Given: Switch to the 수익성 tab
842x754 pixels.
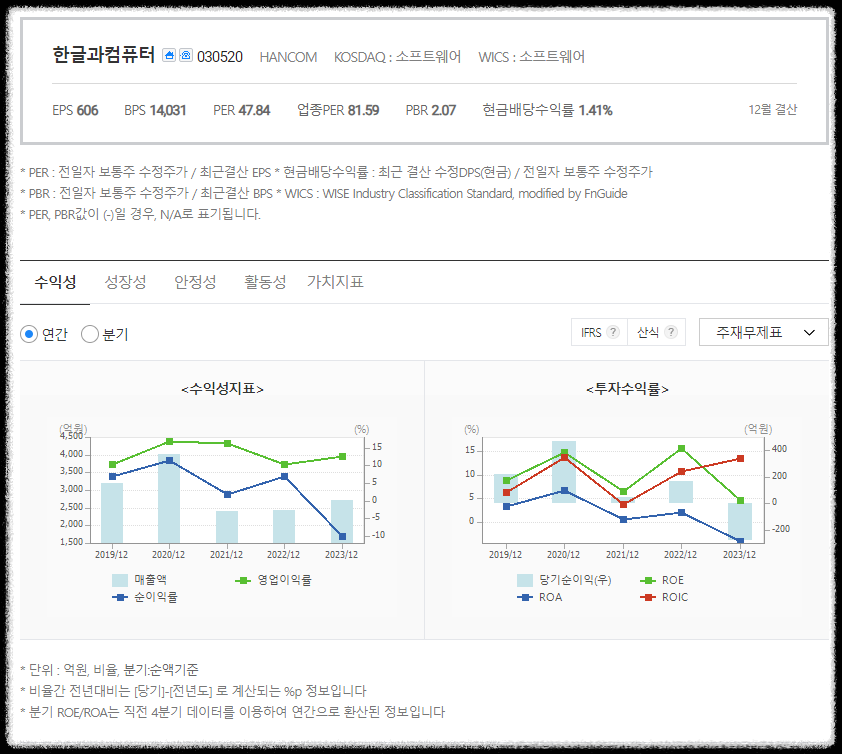Looking at the screenshot, I should pos(55,282).
